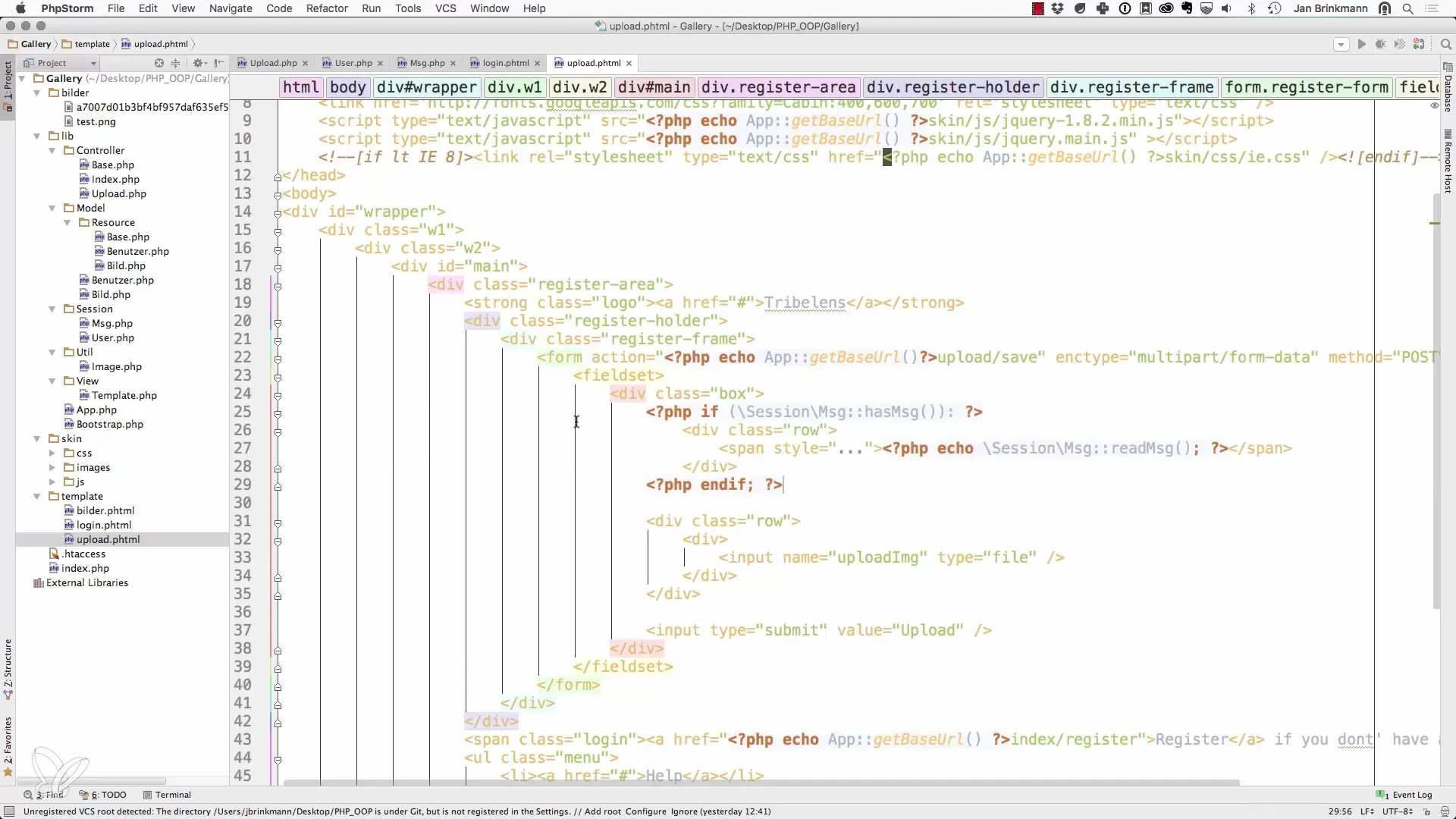Toggle the listen for PHP debug connections icon
The height and width of the screenshot is (819, 1456).
1419,44
